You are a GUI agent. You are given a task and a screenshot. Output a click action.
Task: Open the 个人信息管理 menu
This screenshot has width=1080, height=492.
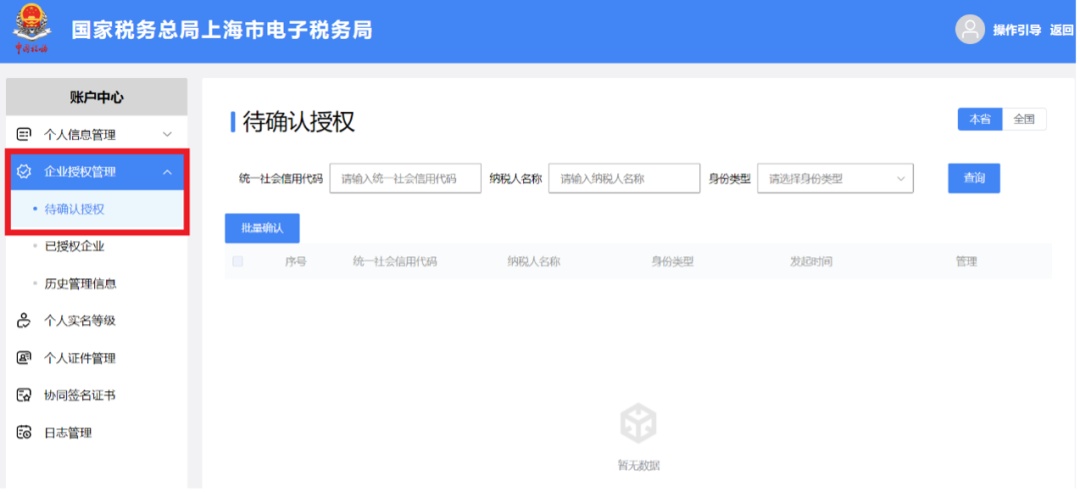[96, 134]
